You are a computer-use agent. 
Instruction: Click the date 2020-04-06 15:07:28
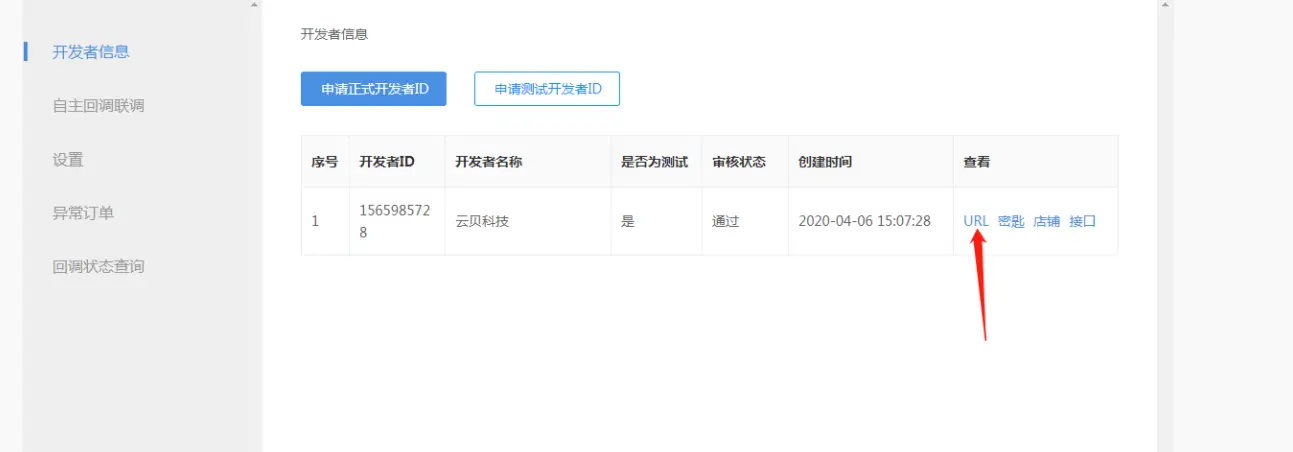(865, 221)
